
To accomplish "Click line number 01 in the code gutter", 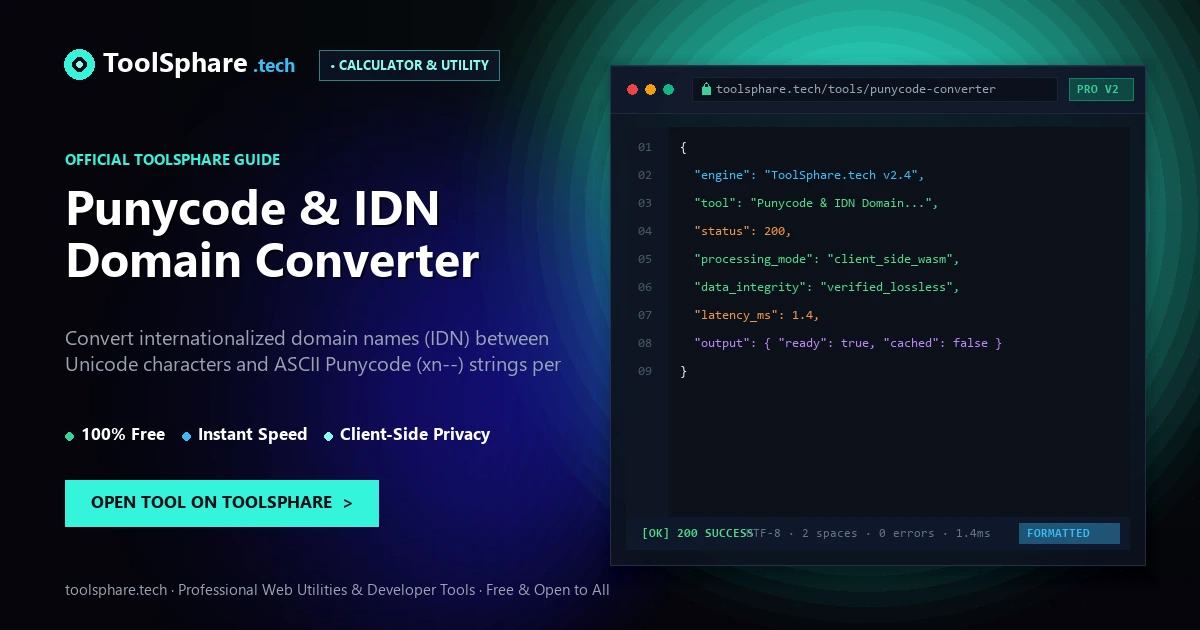I will click(x=645, y=147).
